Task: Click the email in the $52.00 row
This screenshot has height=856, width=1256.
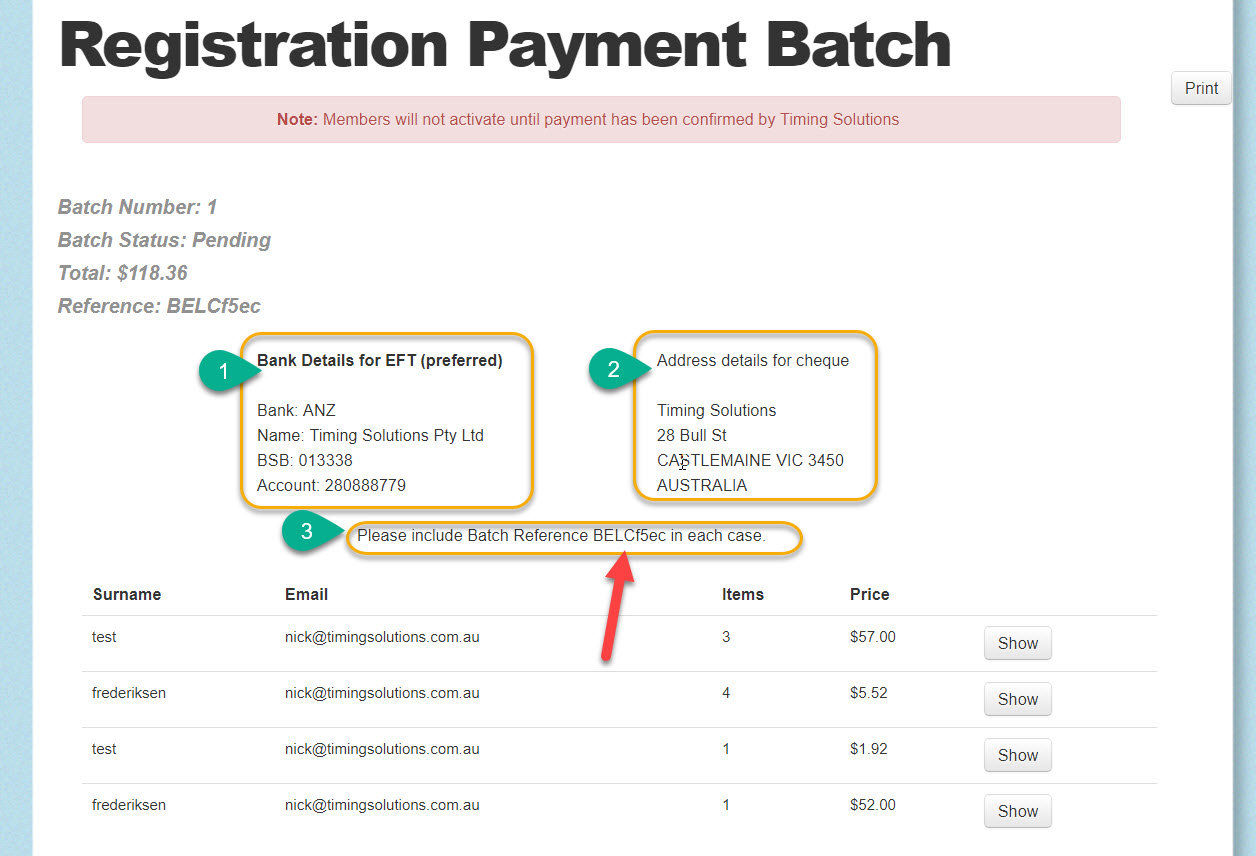Action: coord(382,805)
